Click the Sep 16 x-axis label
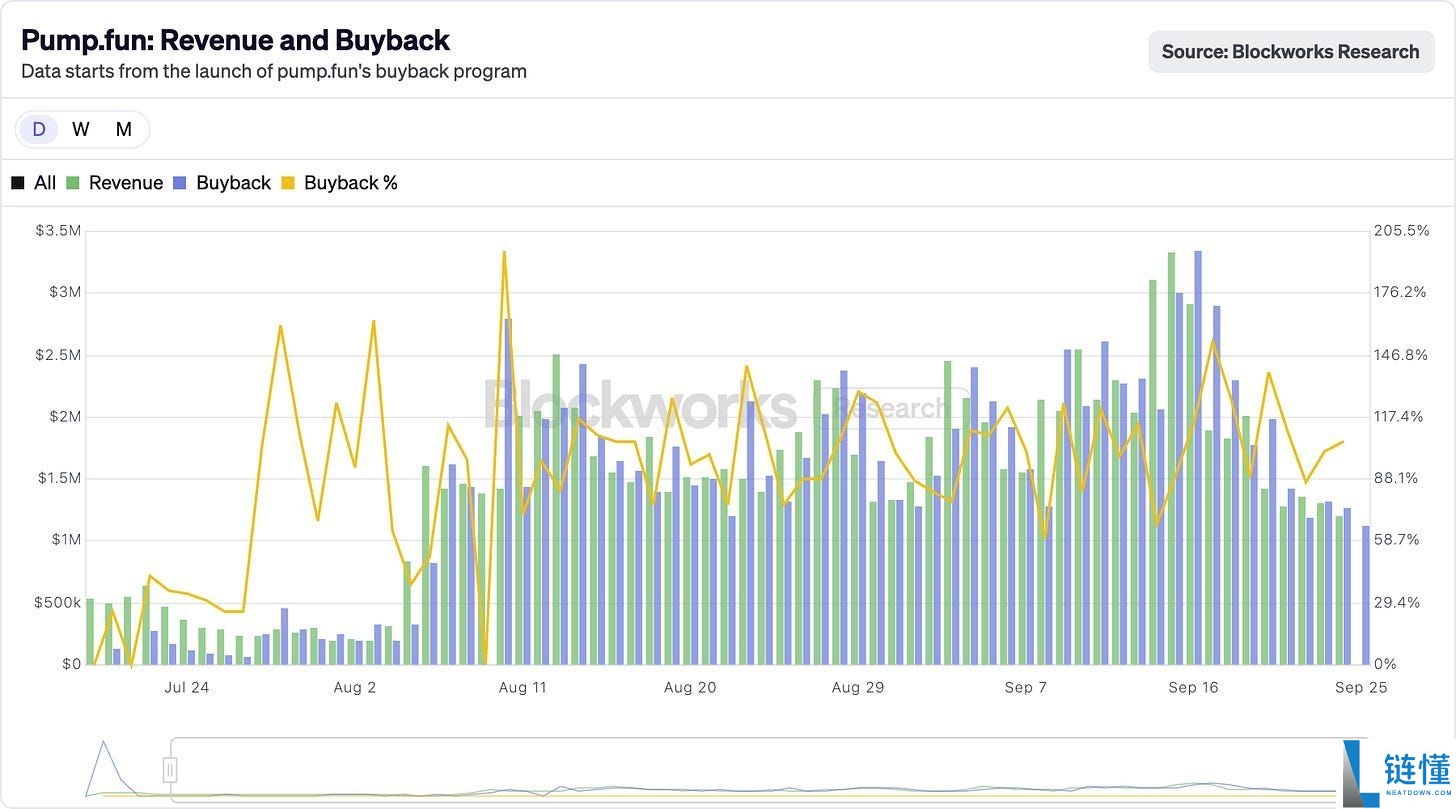Viewport: 1456px width, 809px height. pyautogui.click(x=1194, y=687)
